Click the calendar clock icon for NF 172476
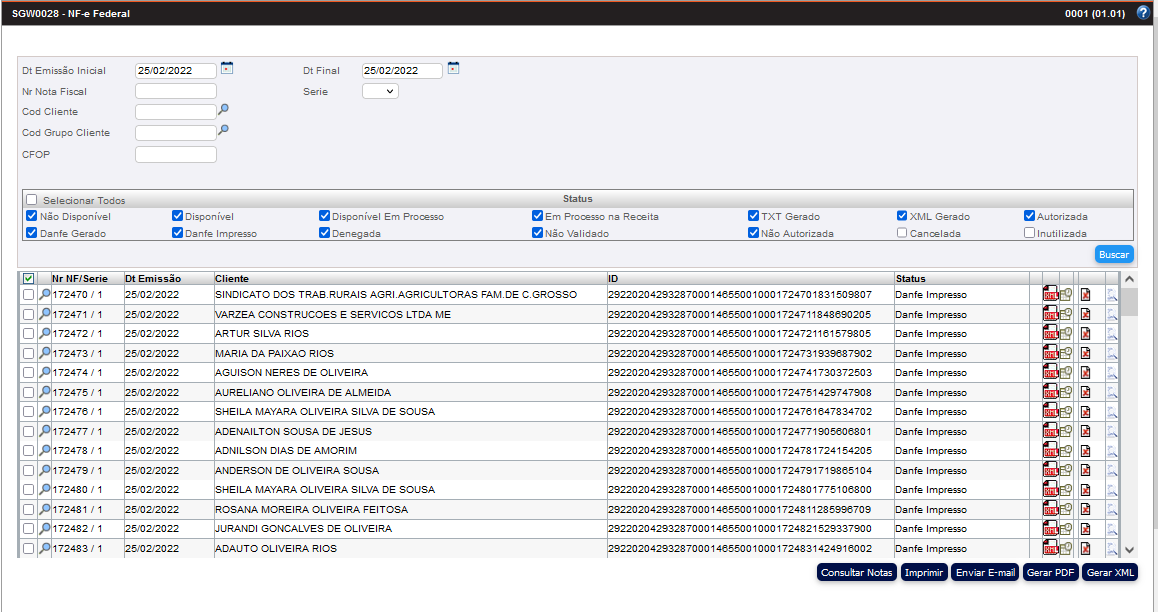Viewport: 1158px width, 612px height. point(1066,412)
